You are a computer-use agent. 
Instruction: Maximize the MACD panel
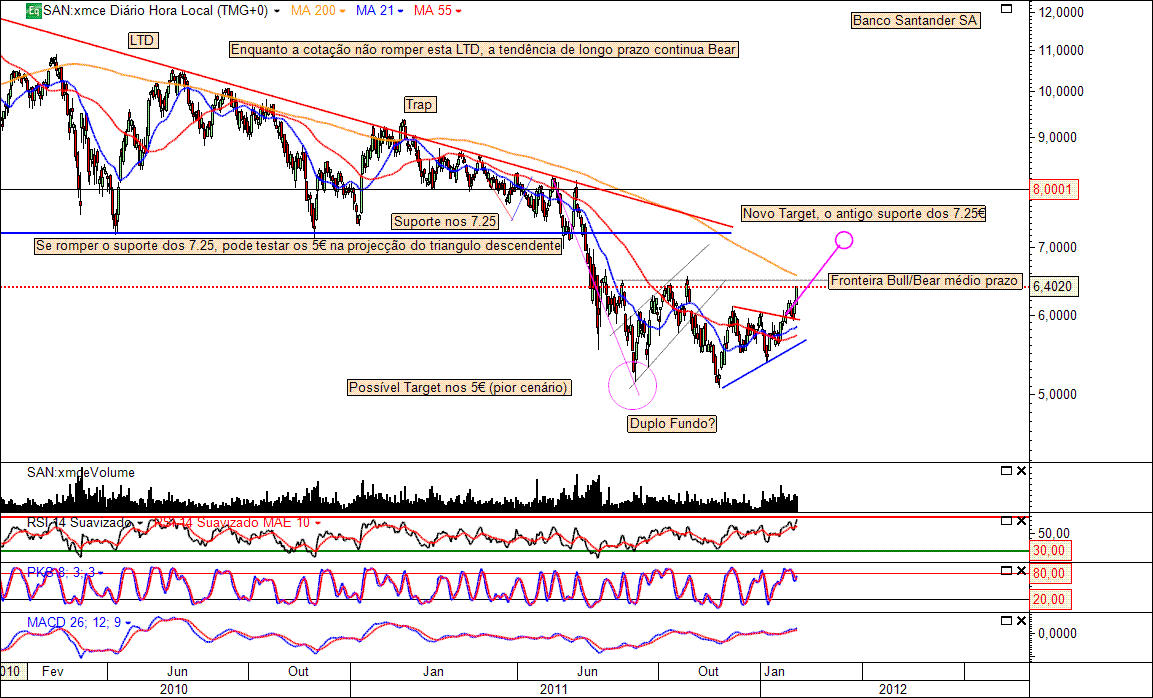[1007, 621]
